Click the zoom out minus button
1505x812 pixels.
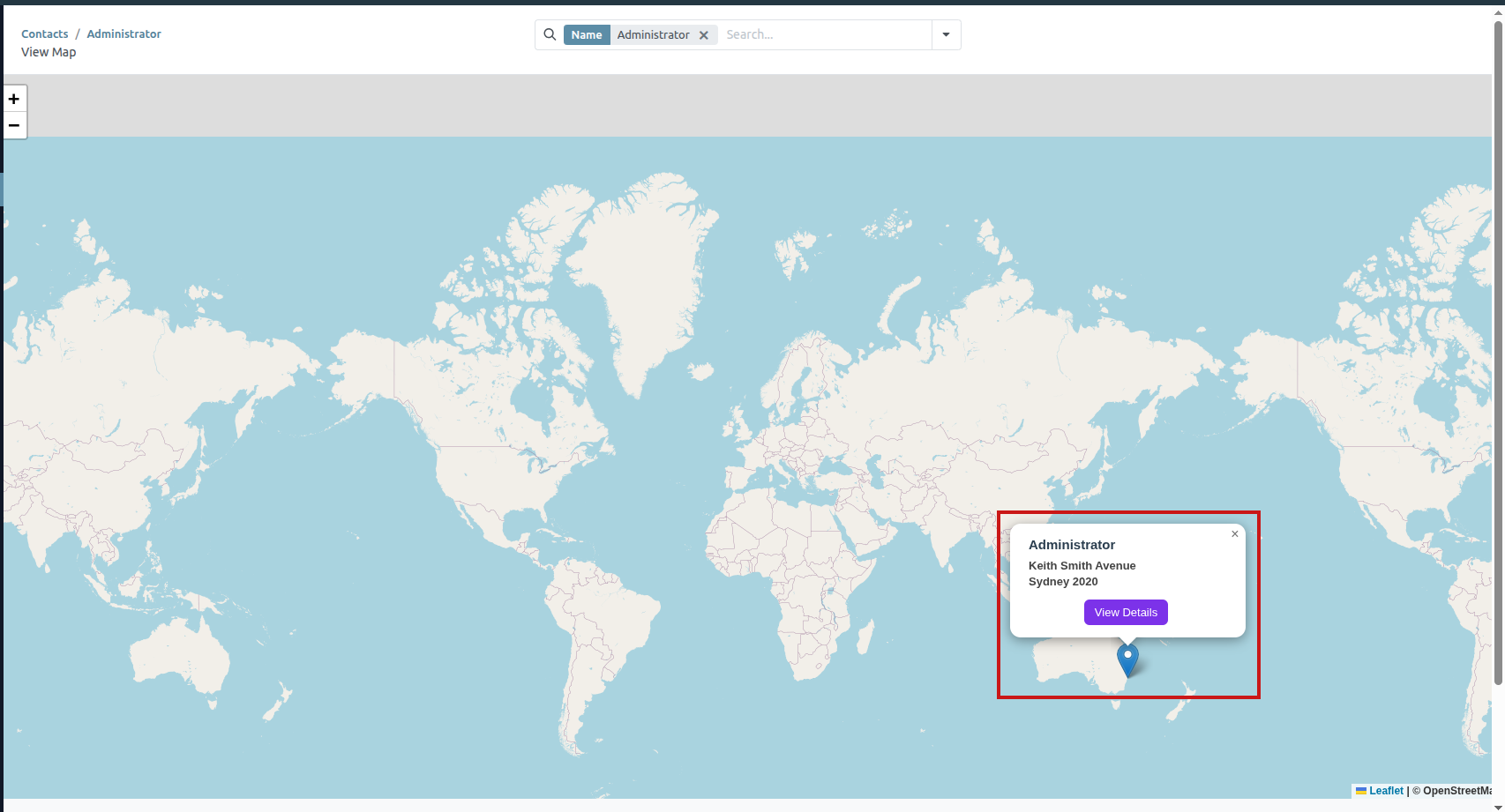[14, 125]
